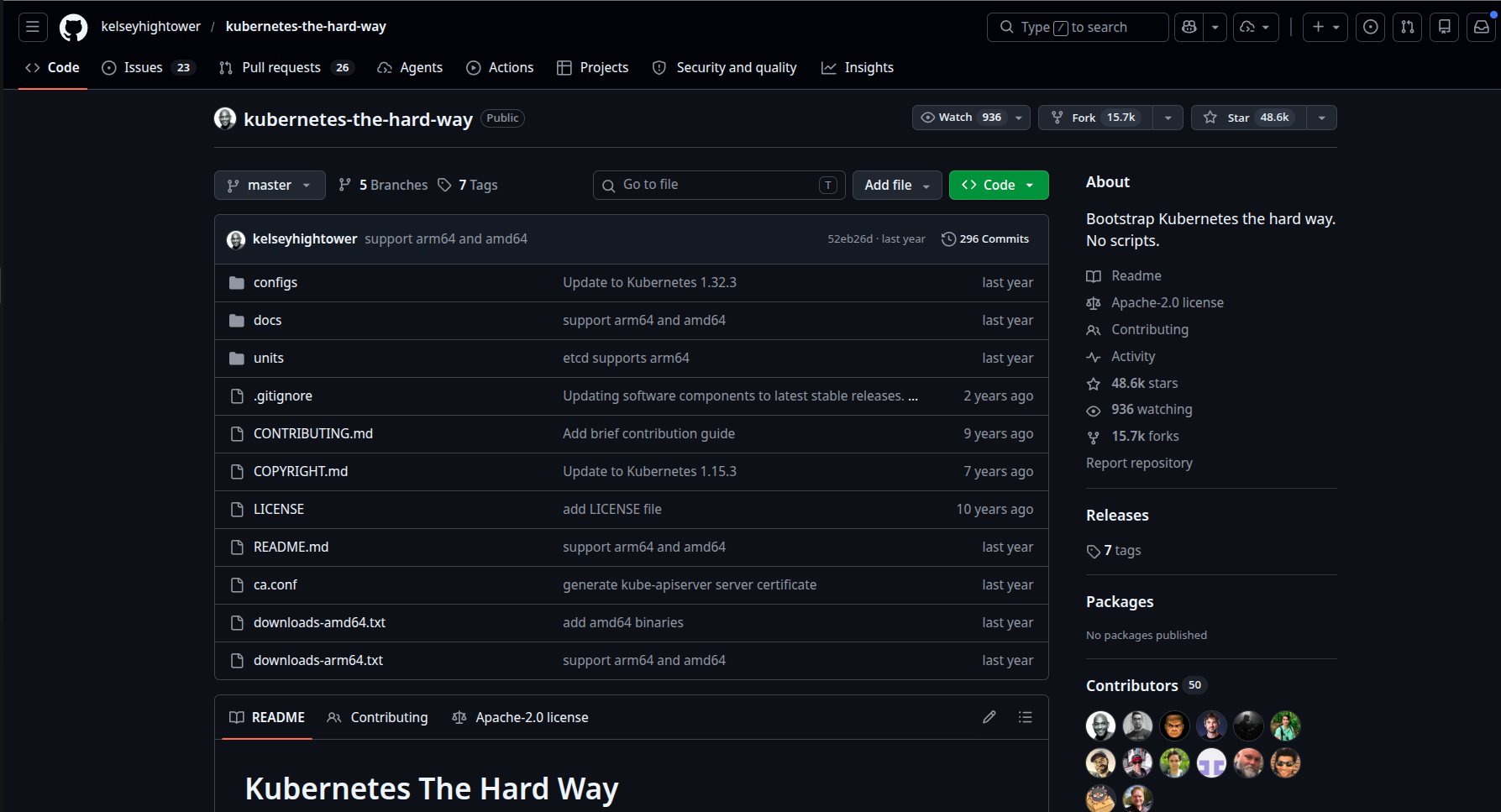Viewport: 1501px width, 812px height.
Task: Click the commit author avatar in latest commit row
Action: pos(236,239)
